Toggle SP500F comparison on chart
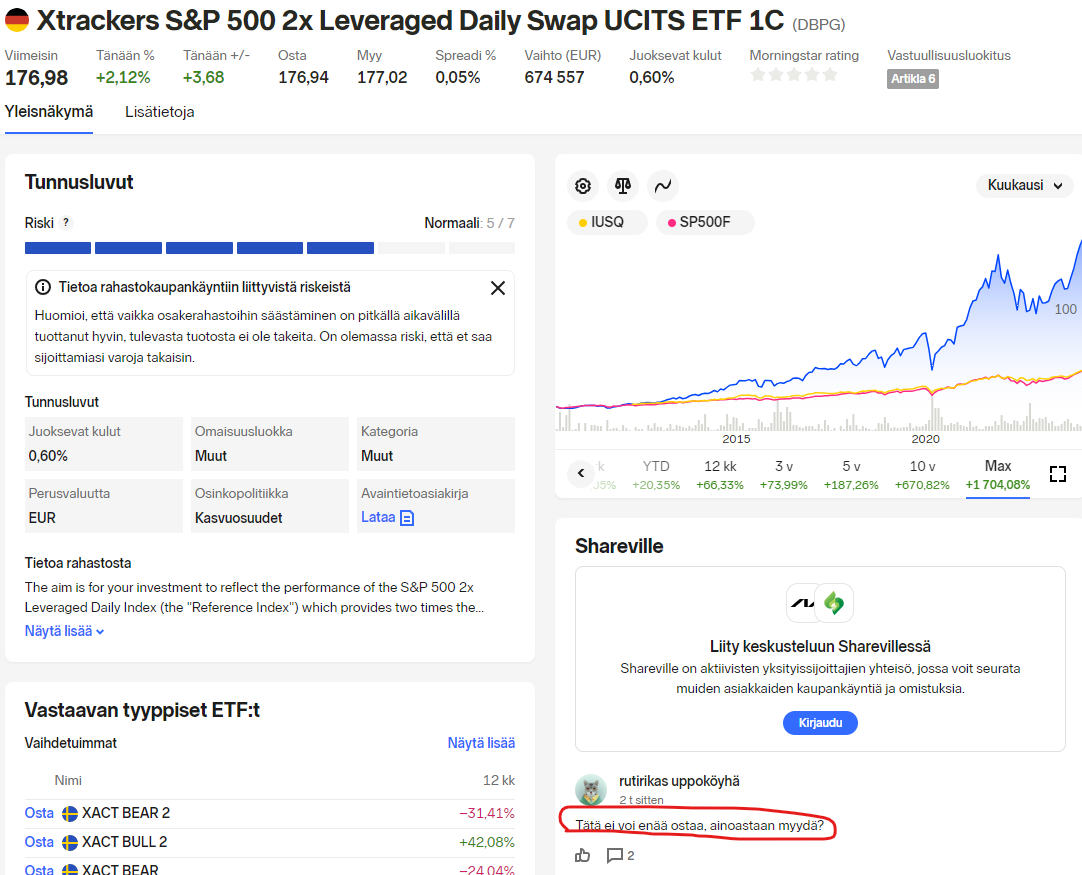Screen dimensions: 1082x875 click(704, 222)
